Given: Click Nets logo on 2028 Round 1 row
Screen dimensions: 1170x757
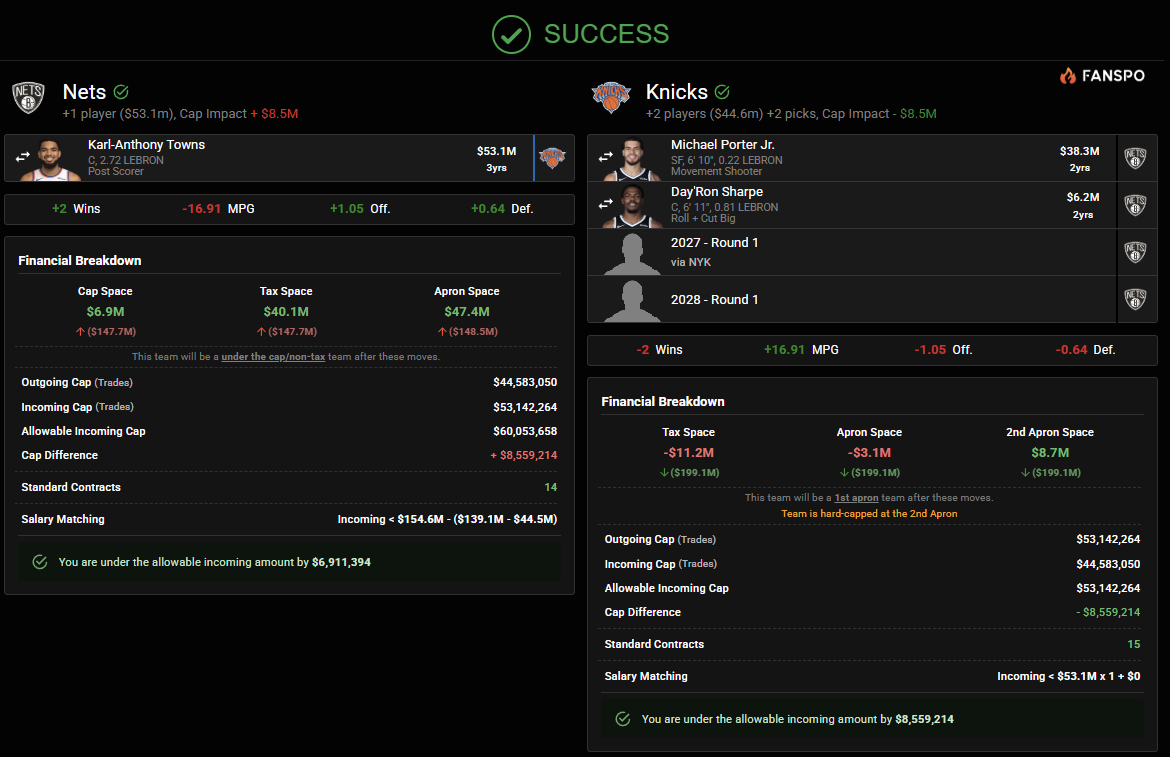Looking at the screenshot, I should [x=1135, y=299].
